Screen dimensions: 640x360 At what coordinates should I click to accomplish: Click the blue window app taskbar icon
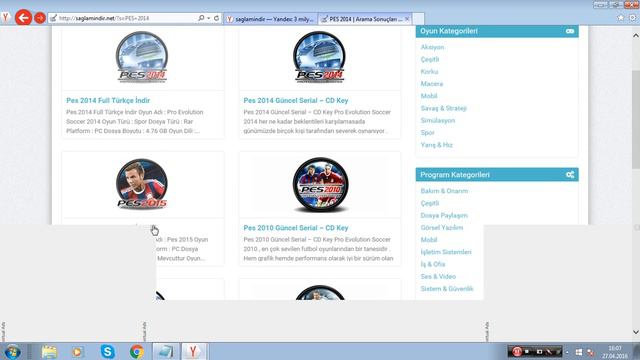pos(165,351)
